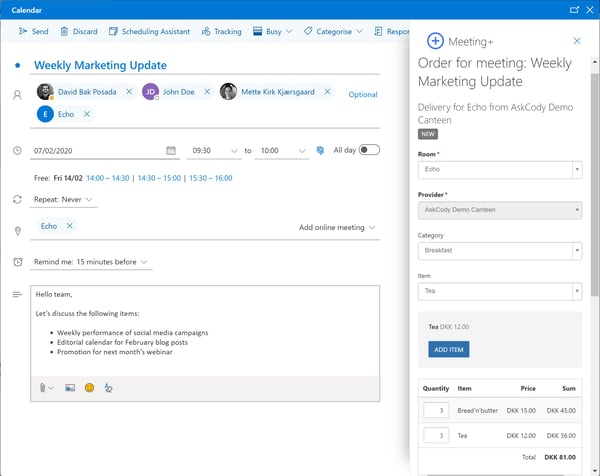The width and height of the screenshot is (600, 476).
Task: Toggle the All day switch
Action: (x=369, y=150)
